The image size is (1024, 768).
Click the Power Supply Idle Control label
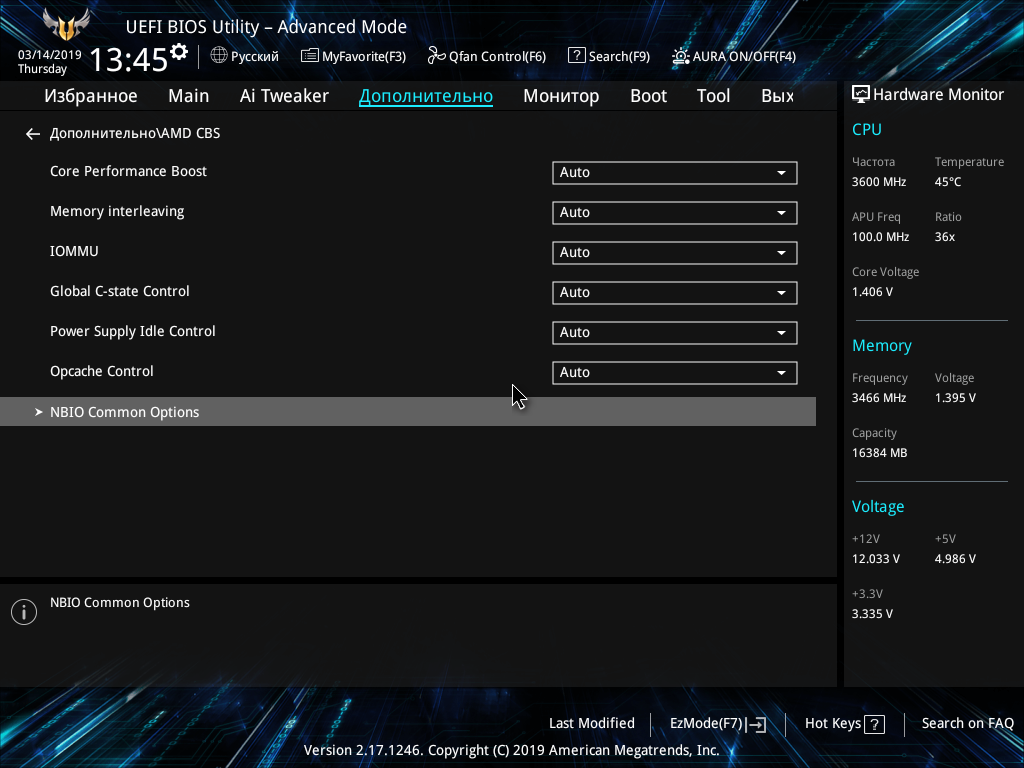point(133,332)
